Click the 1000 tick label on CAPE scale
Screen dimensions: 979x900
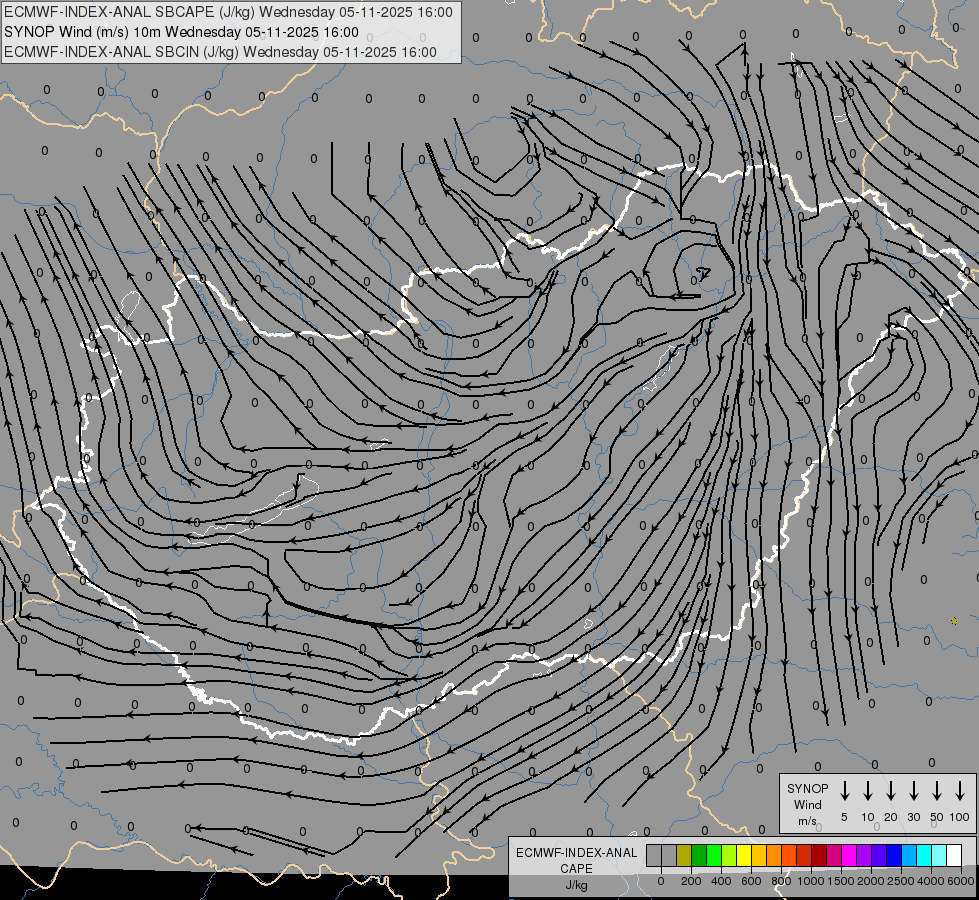[811, 881]
